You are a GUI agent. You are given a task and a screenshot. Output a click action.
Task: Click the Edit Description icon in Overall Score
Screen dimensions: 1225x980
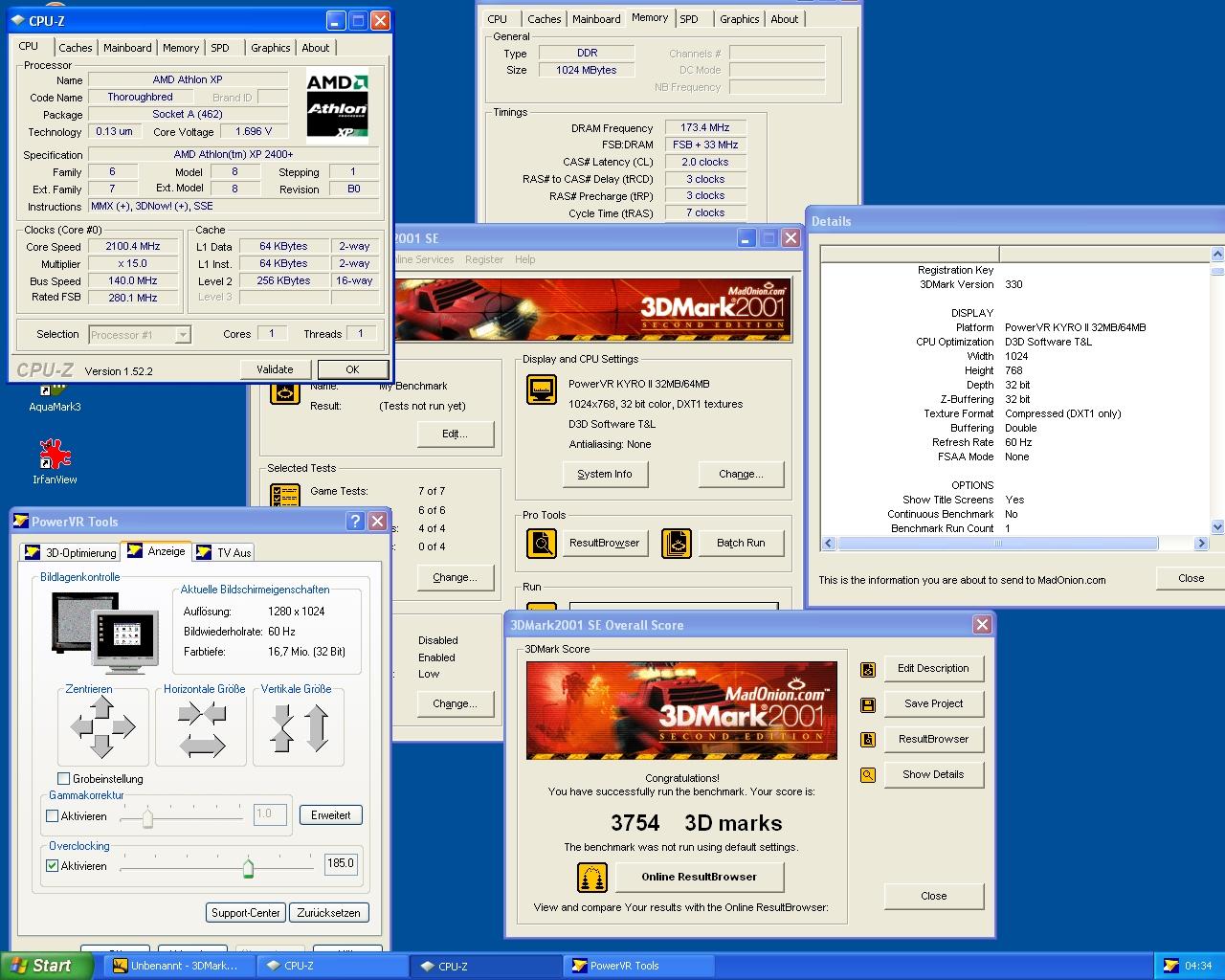coord(868,669)
